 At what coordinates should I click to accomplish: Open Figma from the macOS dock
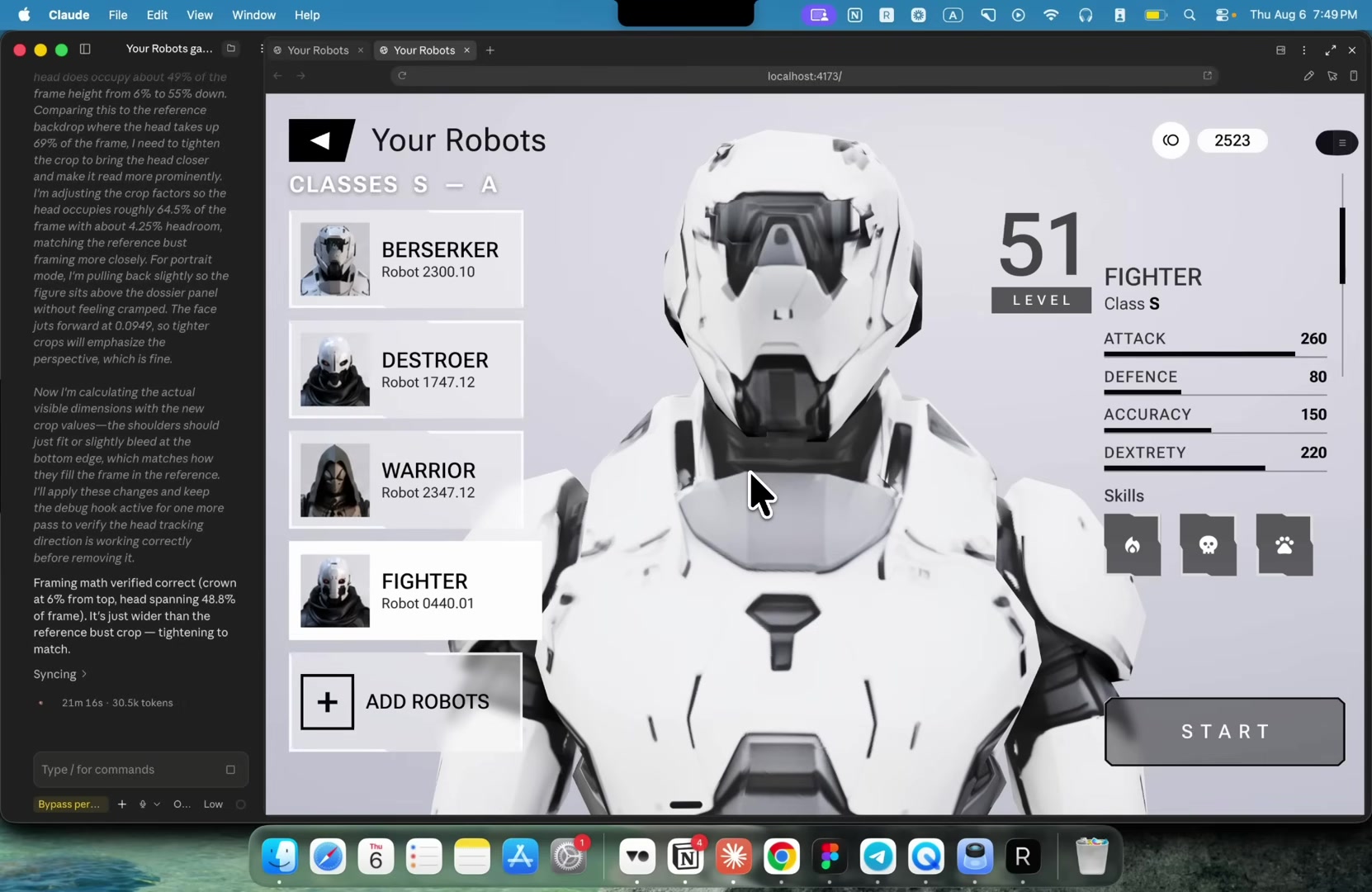point(830,857)
